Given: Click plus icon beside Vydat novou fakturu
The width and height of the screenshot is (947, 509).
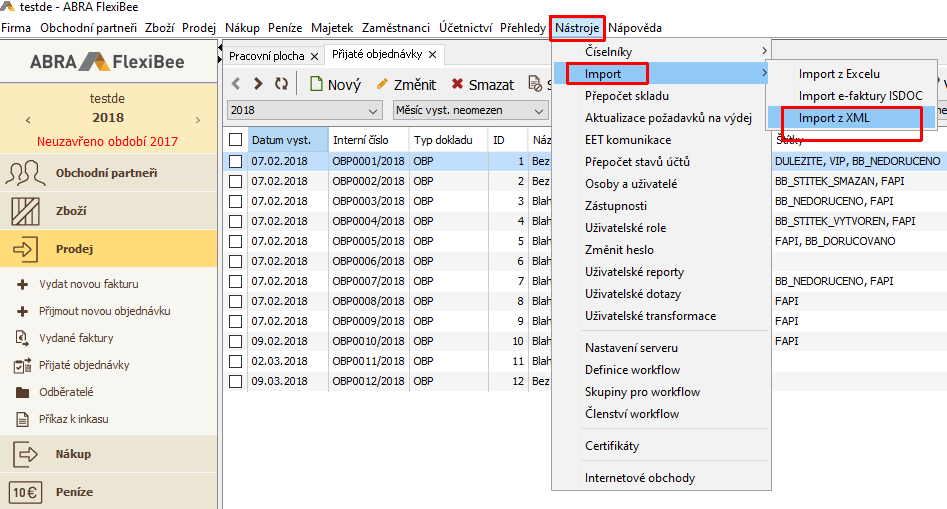Looking at the screenshot, I should click(x=22, y=284).
